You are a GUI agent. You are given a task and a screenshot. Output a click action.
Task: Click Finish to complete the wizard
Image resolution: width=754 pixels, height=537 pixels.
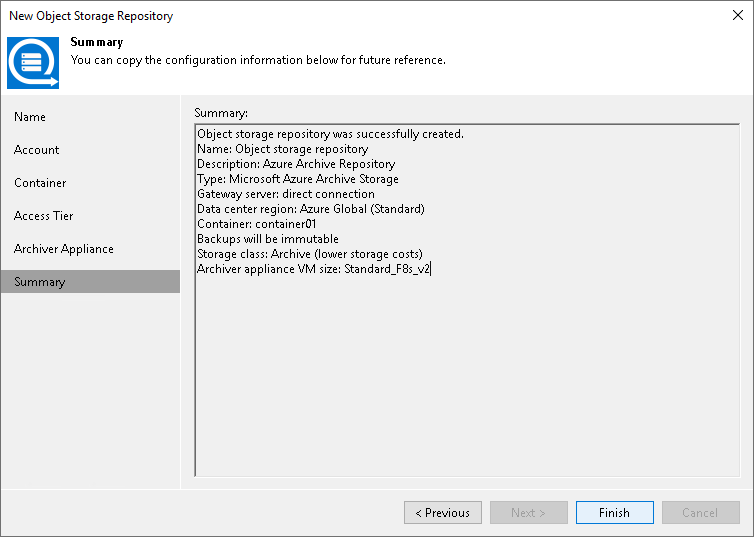point(615,512)
